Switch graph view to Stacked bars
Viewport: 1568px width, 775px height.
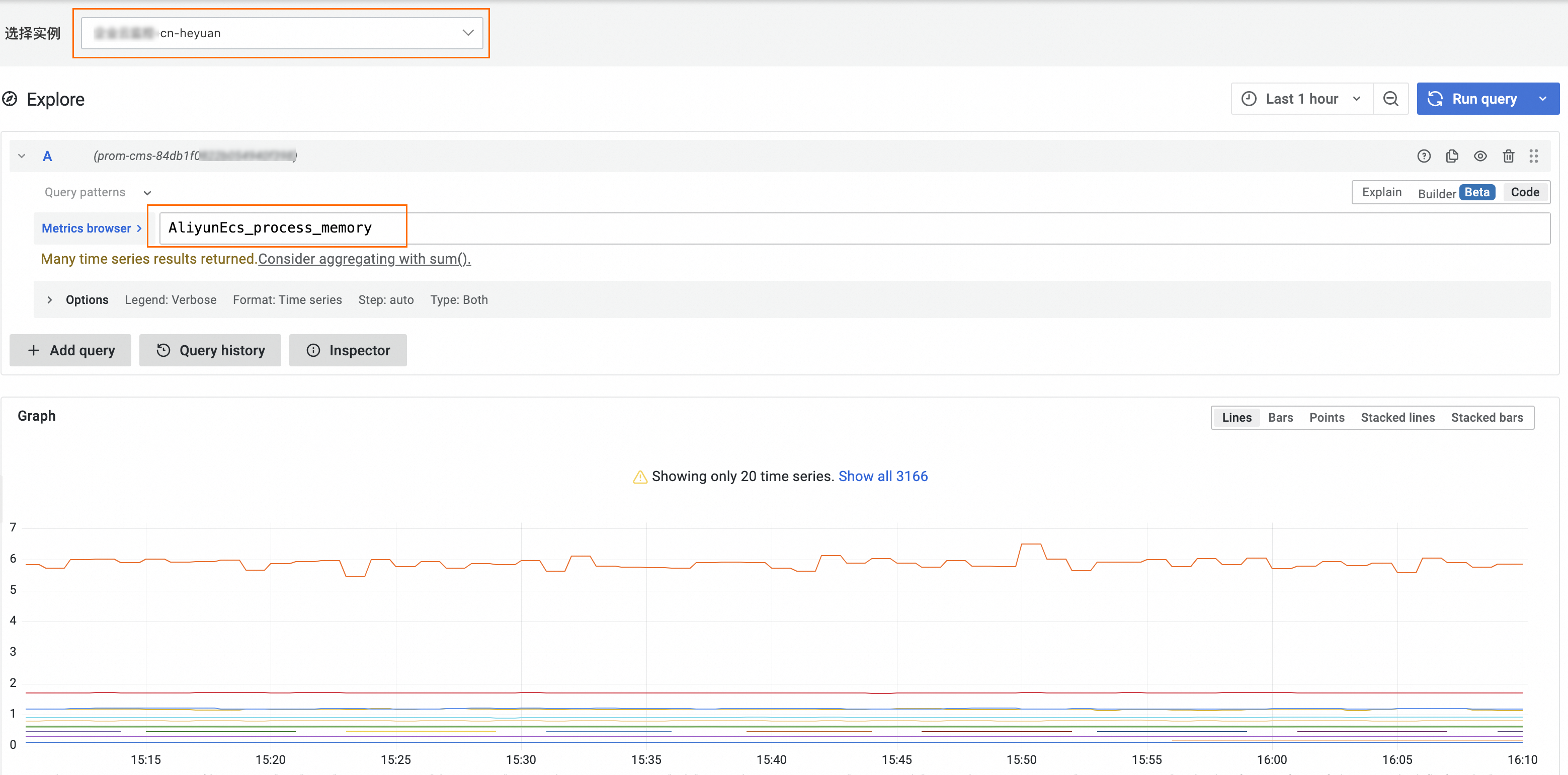1487,417
